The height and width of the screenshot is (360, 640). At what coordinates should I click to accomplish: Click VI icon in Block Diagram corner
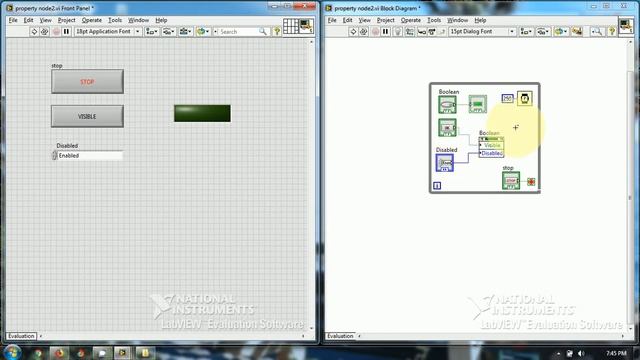tap(626, 27)
